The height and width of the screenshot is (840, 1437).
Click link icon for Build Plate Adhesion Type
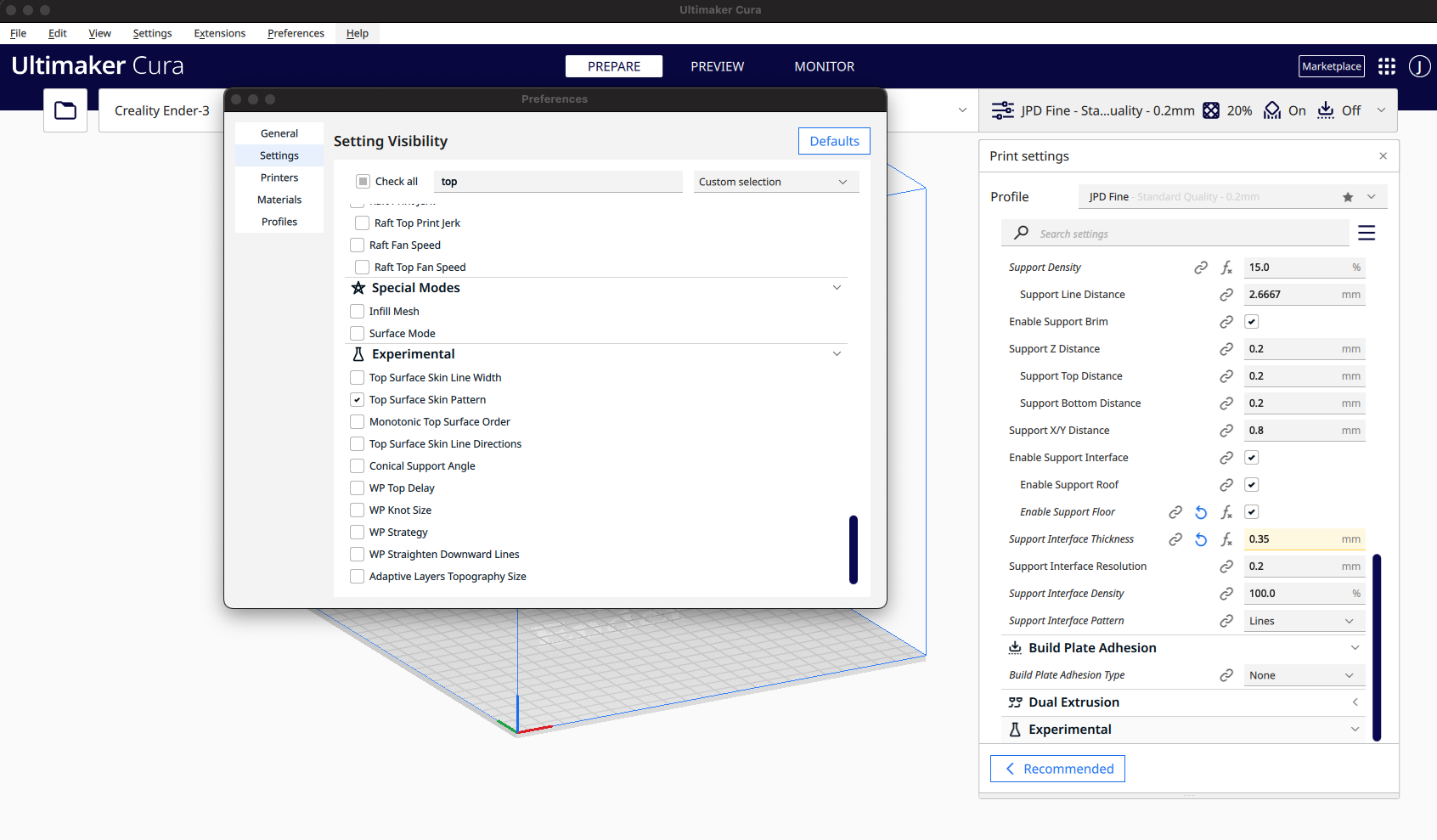[x=1226, y=675]
